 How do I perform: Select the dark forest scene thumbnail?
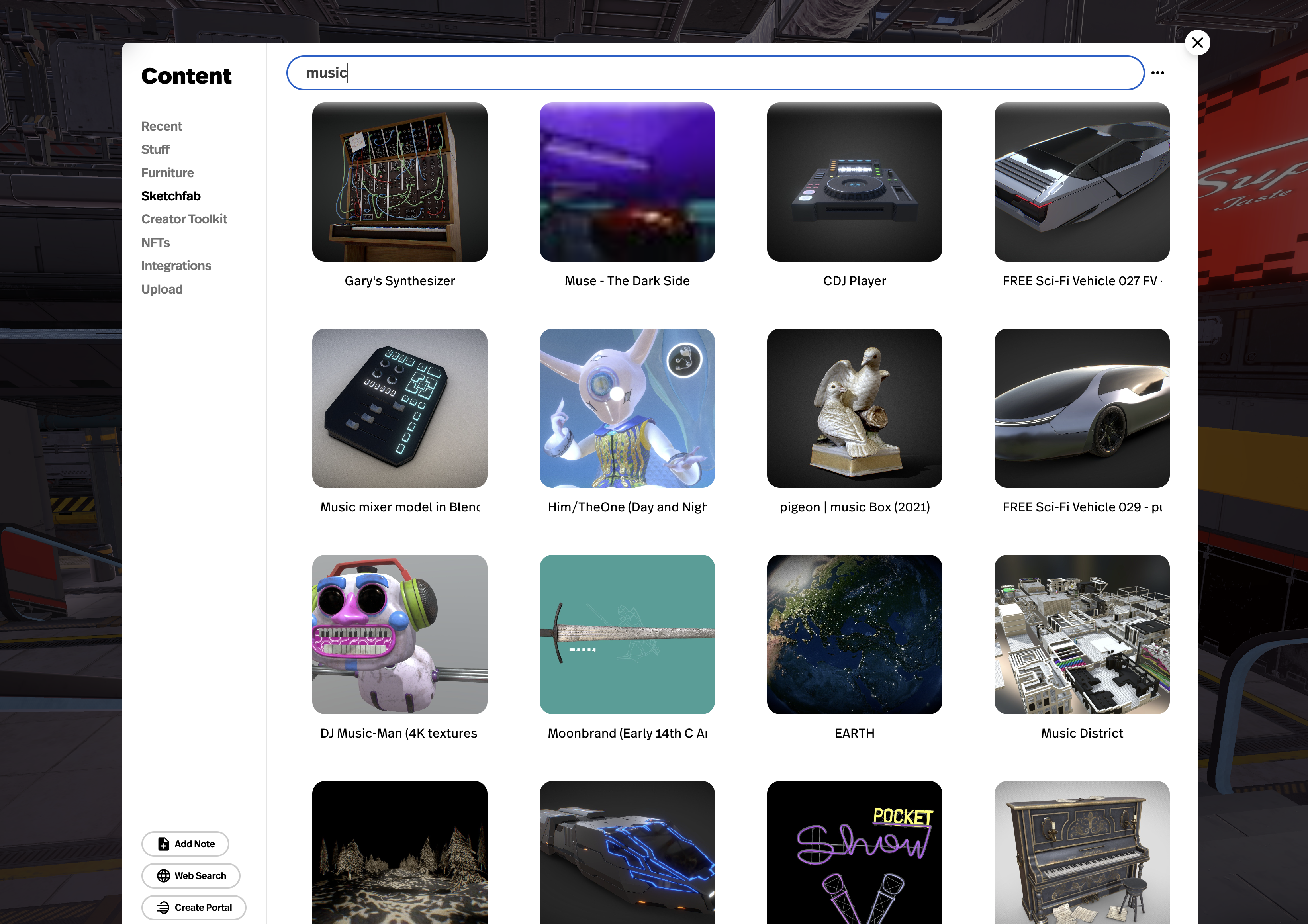coord(400,852)
